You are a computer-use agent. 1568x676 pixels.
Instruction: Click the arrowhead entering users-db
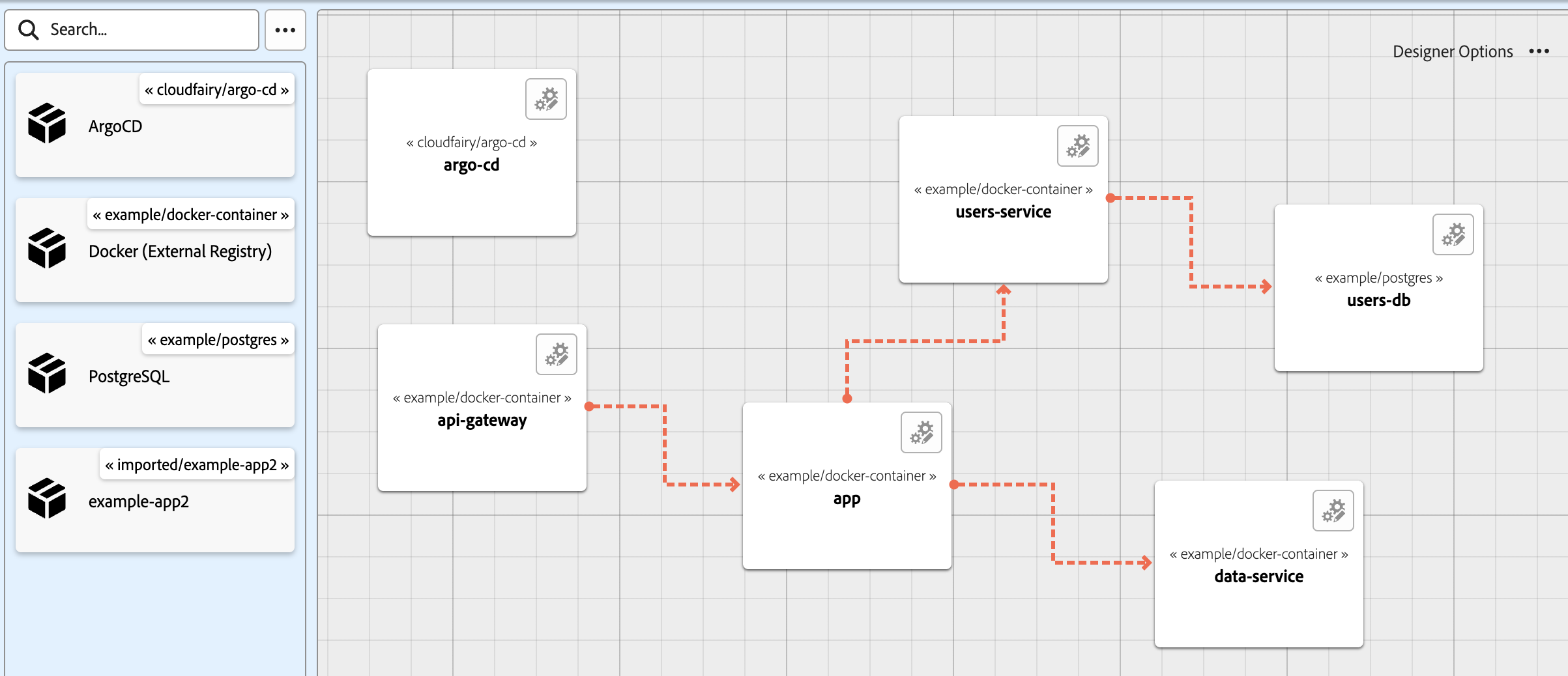[x=1266, y=287]
